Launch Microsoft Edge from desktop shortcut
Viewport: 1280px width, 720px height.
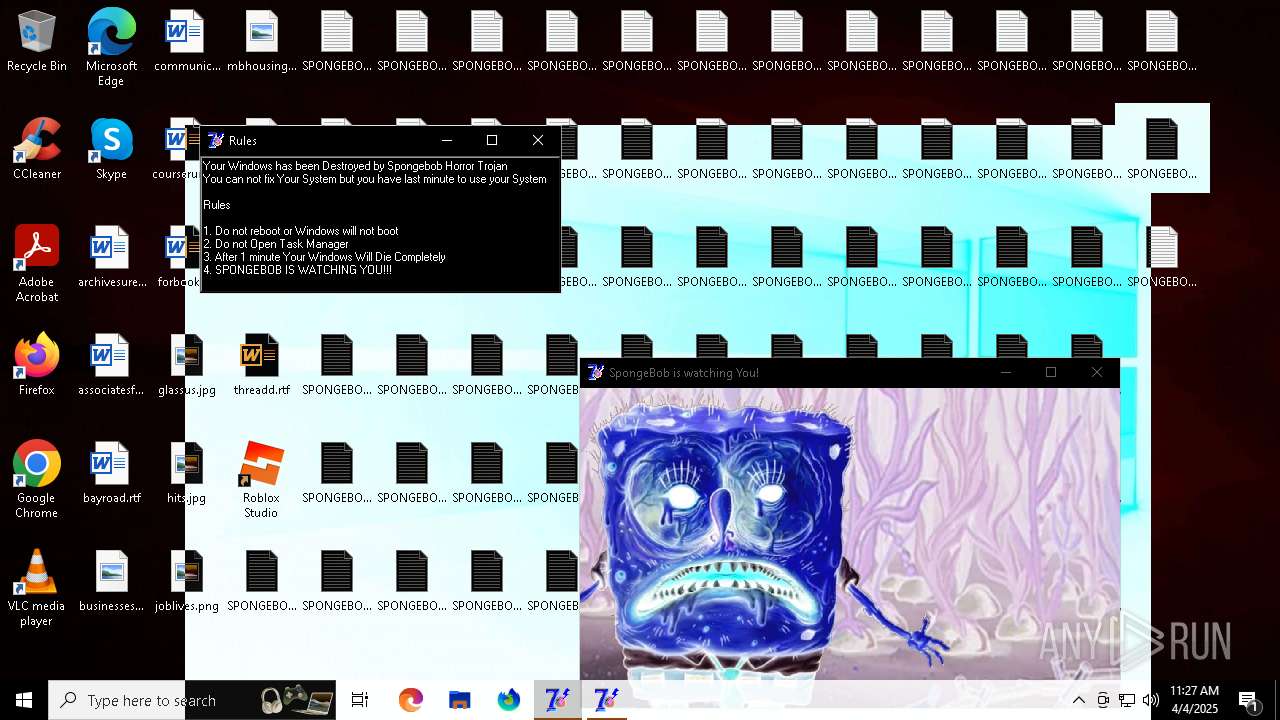click(111, 48)
